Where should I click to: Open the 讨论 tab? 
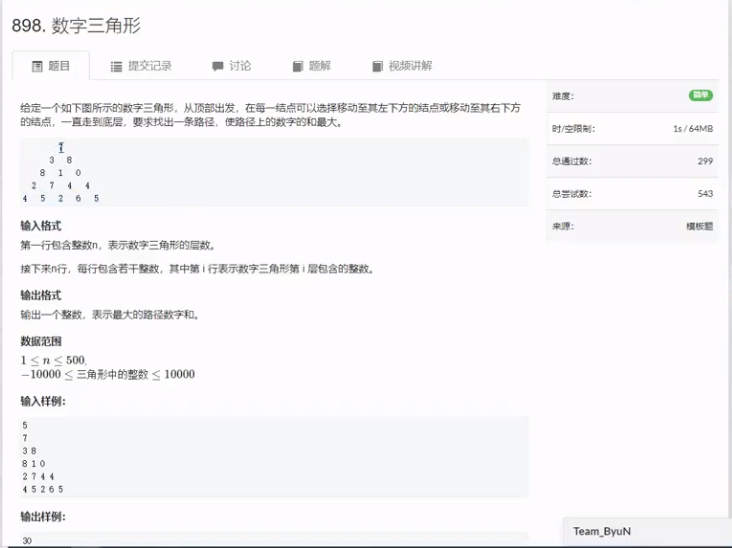tap(232, 66)
